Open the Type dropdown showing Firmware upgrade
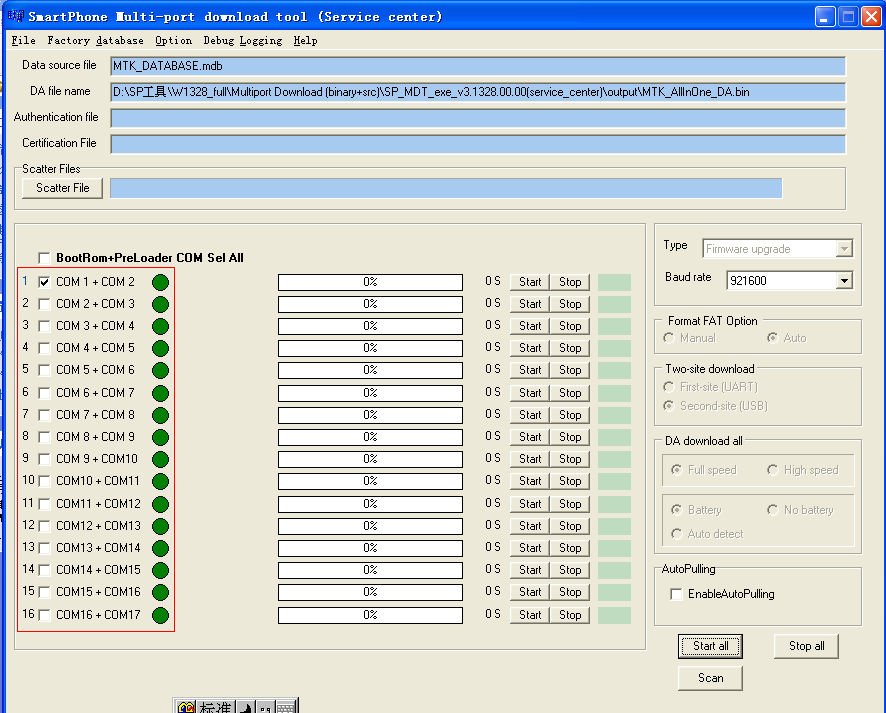Viewport: 886px width, 713px height. (x=844, y=249)
